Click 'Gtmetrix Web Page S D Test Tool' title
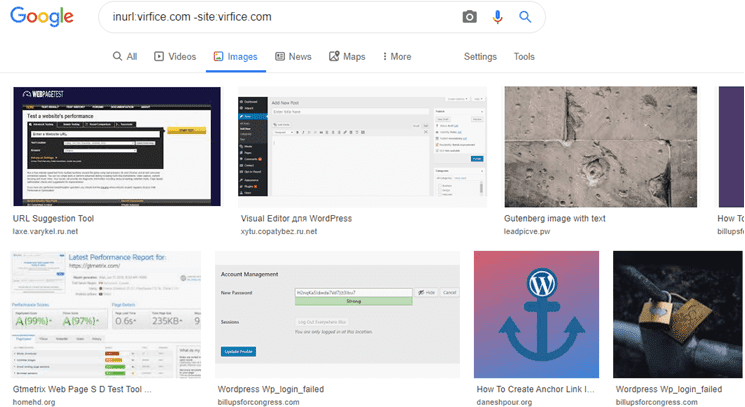The height and width of the screenshot is (407, 745). 82,389
